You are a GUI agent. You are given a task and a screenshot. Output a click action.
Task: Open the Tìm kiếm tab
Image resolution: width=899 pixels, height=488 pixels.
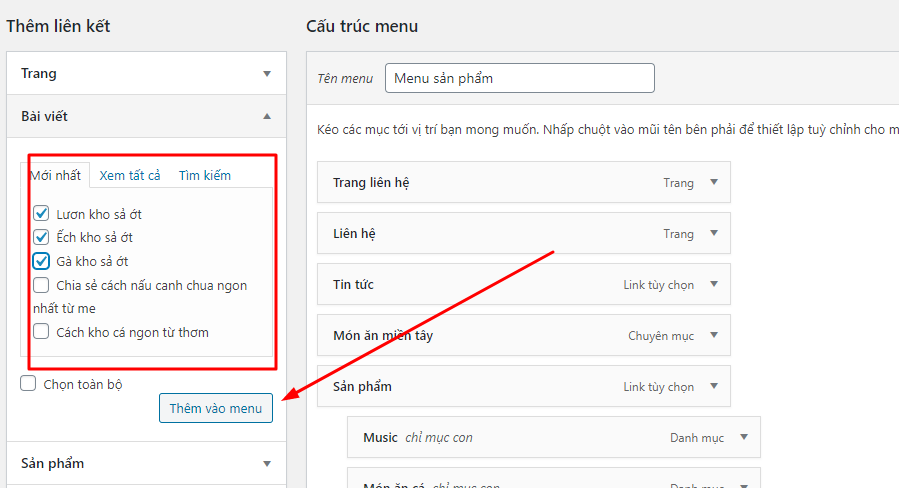point(205,175)
